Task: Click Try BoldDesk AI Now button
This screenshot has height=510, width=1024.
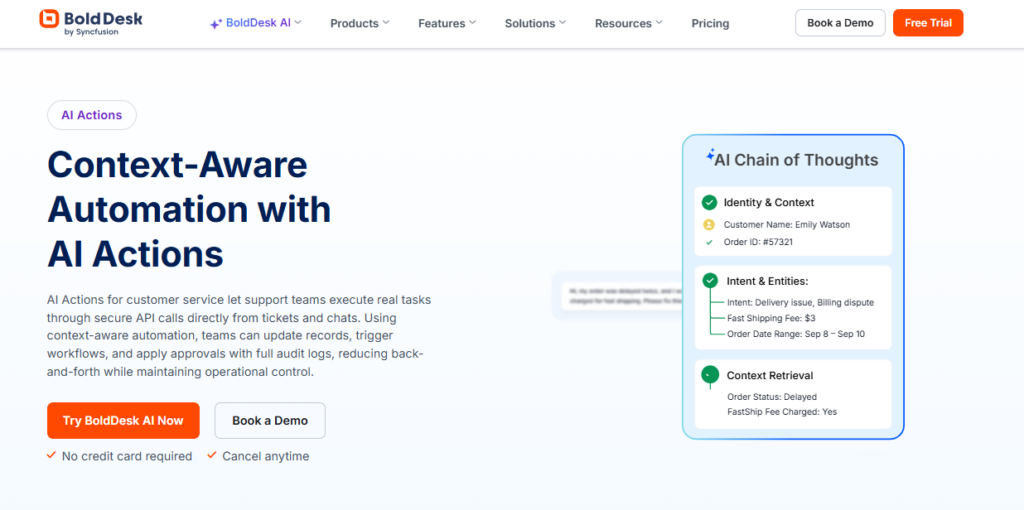Action: (x=123, y=421)
